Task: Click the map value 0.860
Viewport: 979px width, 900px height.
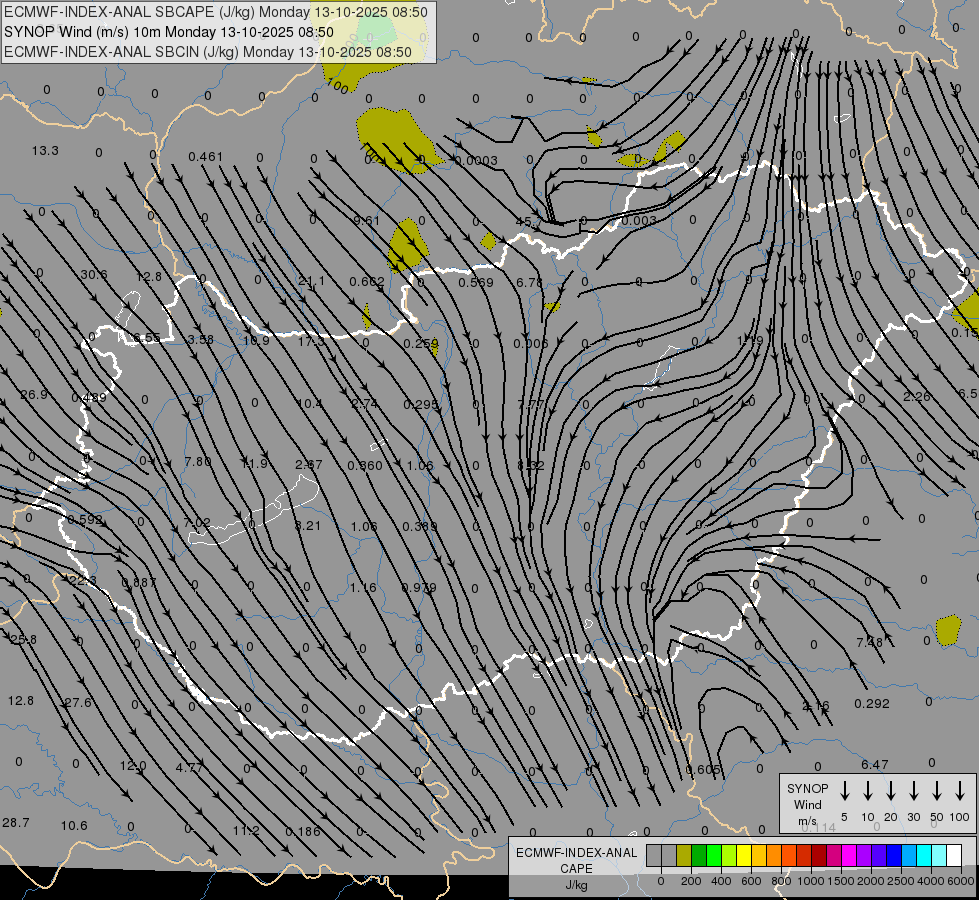Action: [365, 465]
